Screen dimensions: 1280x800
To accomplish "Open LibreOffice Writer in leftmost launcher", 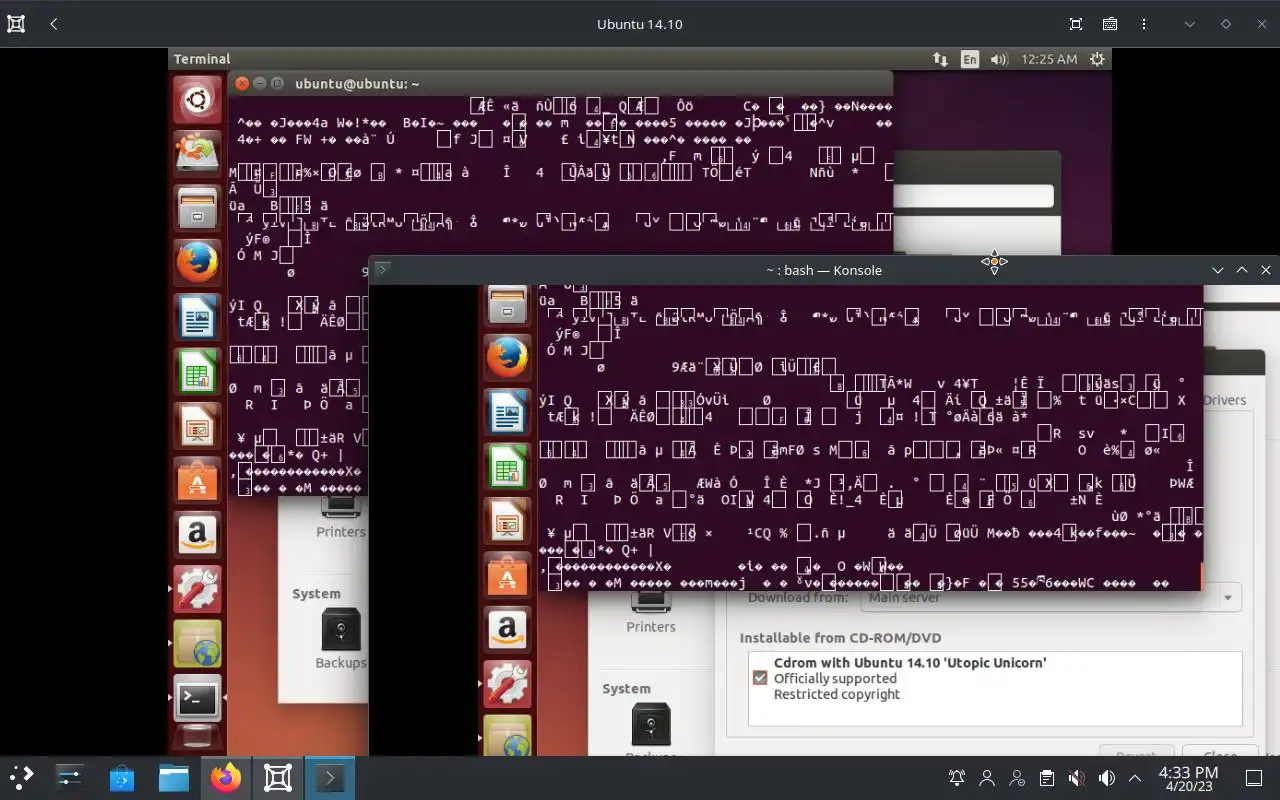I will click(x=197, y=317).
